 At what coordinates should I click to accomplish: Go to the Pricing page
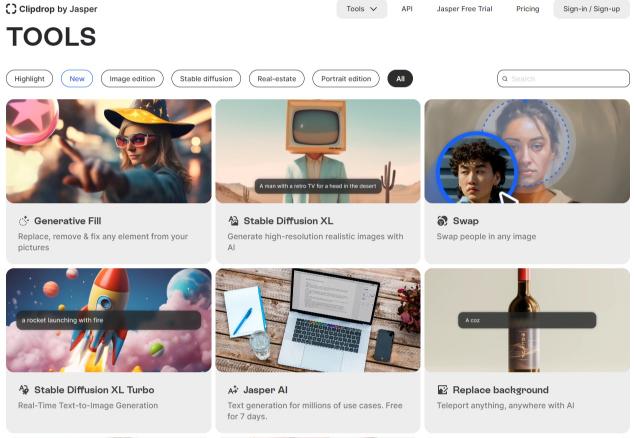tap(527, 9)
